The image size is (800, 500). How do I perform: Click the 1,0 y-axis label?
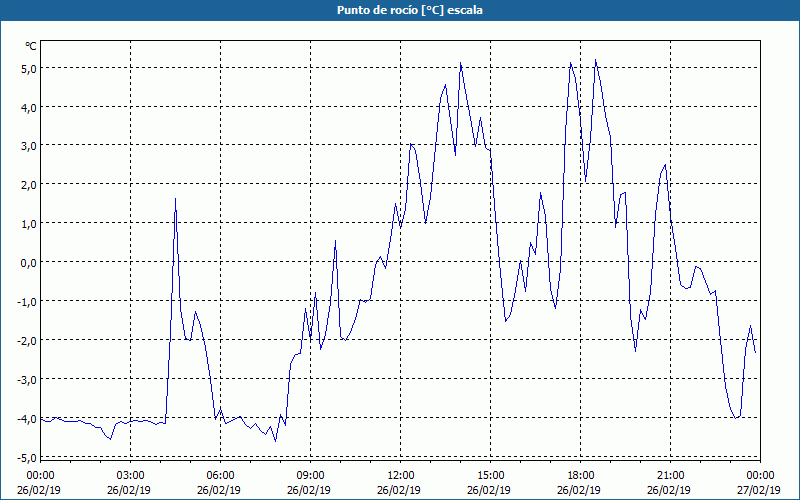28,224
